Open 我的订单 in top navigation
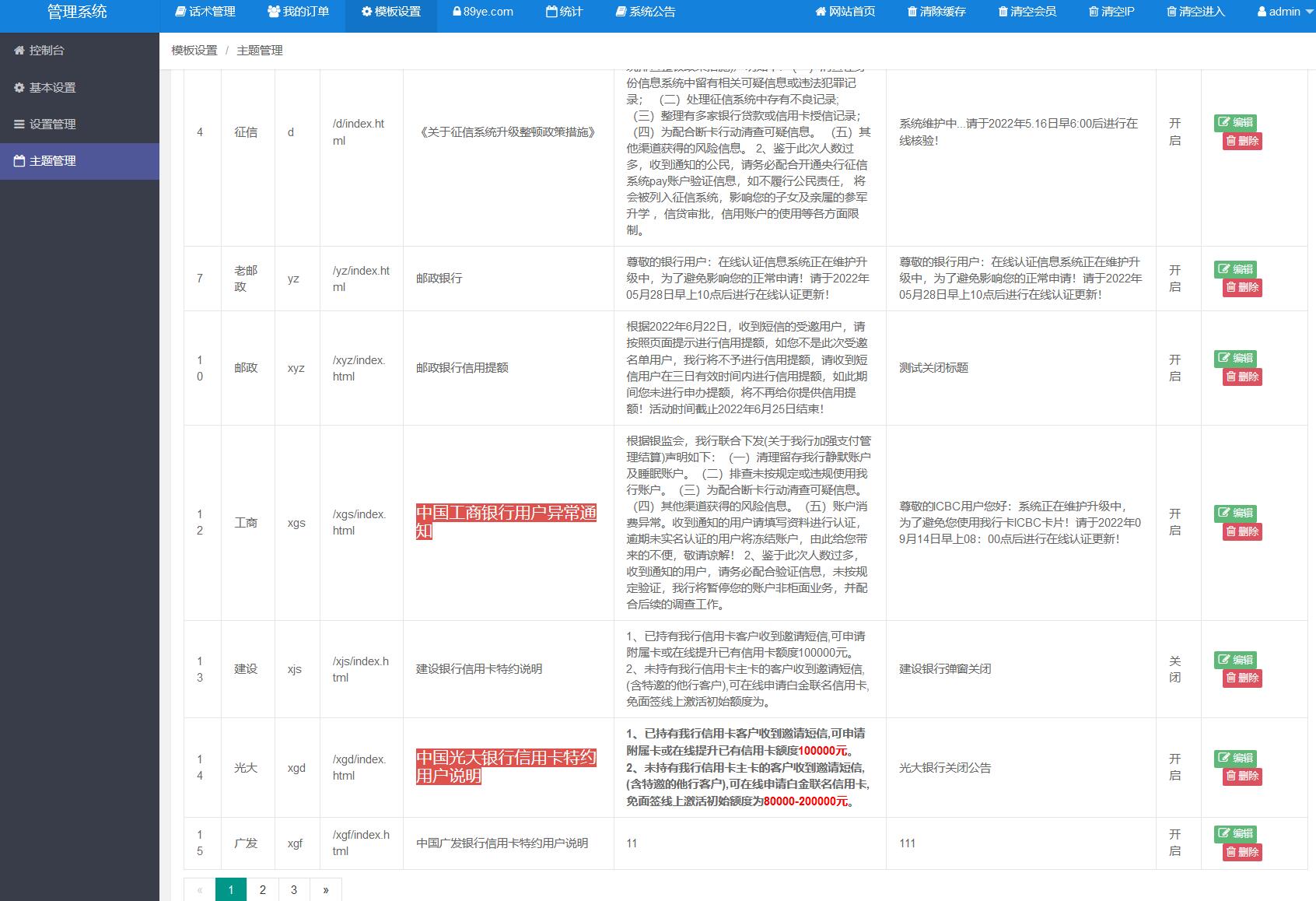Image resolution: width=1316 pixels, height=901 pixels. pos(298,12)
